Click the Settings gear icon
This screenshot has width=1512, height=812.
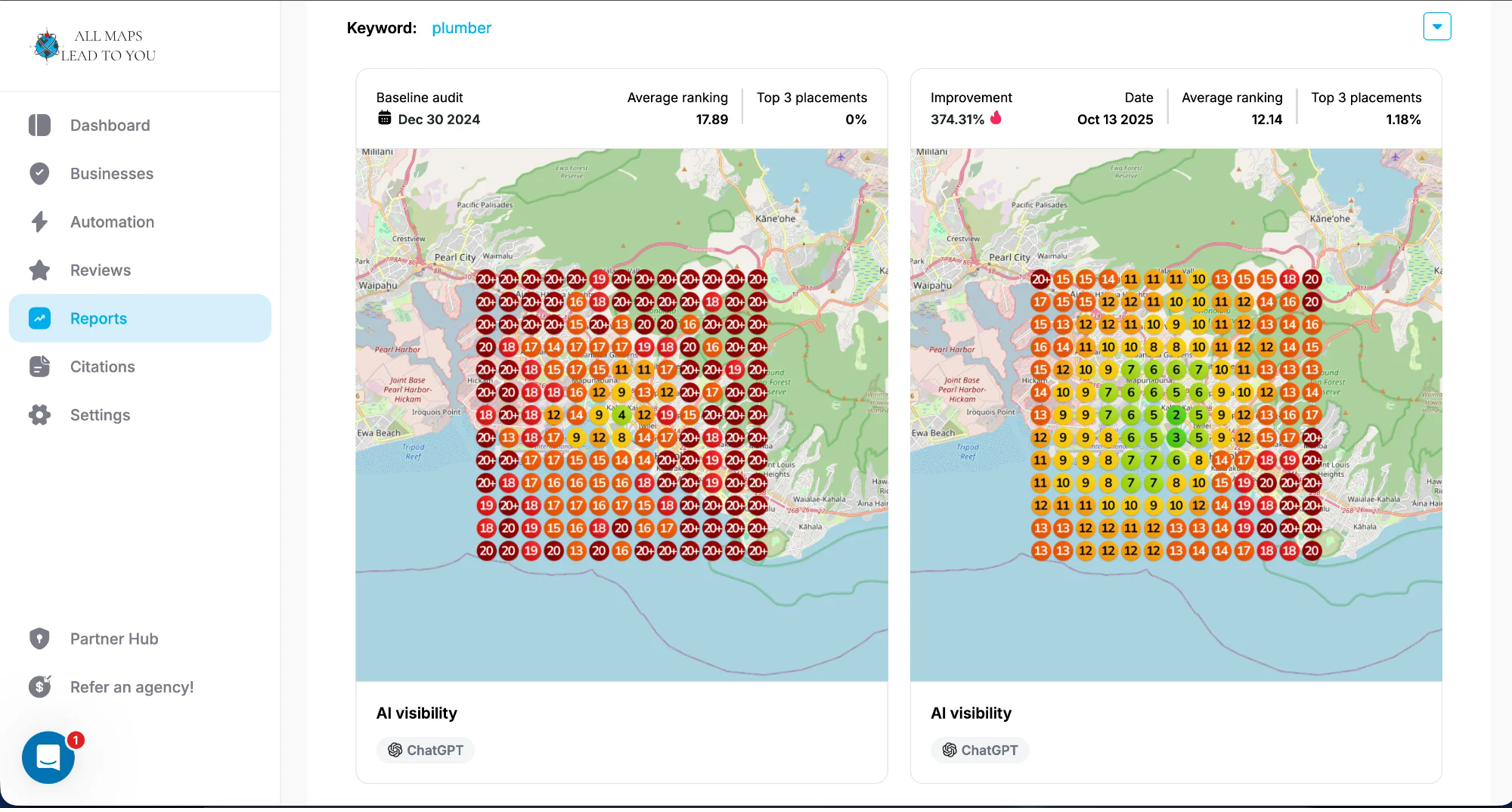tap(40, 415)
